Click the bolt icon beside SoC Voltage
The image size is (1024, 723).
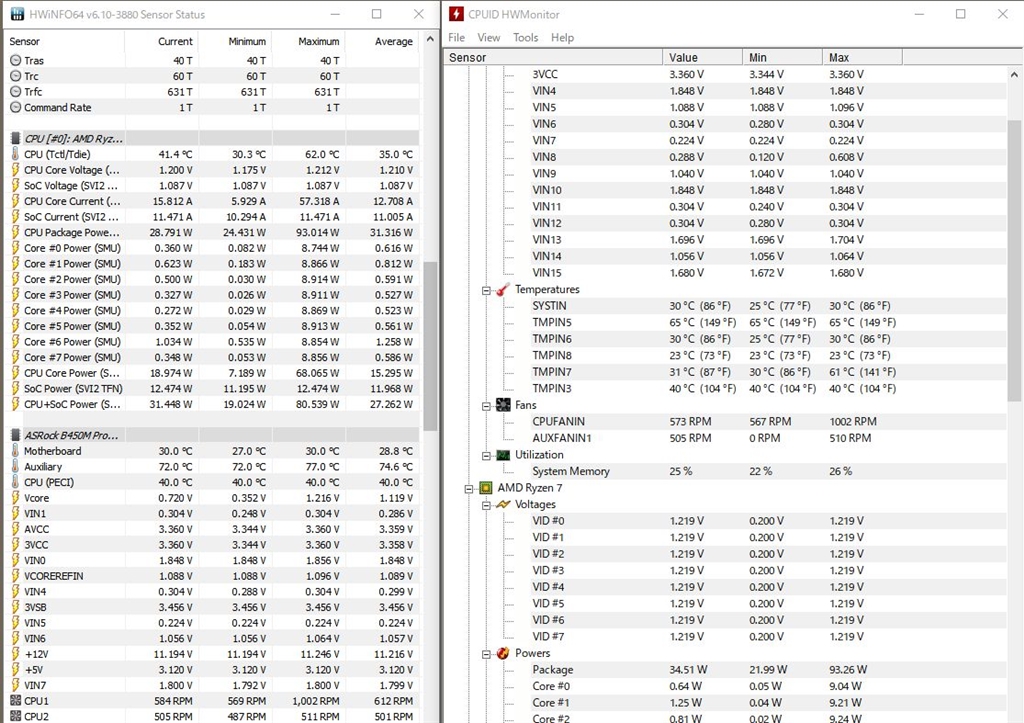16,185
